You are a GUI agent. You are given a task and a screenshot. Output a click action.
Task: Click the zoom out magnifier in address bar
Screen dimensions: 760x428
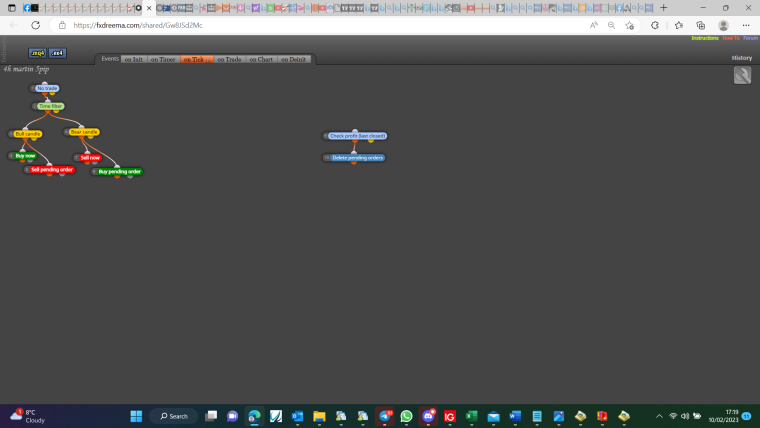pyautogui.click(x=611, y=25)
